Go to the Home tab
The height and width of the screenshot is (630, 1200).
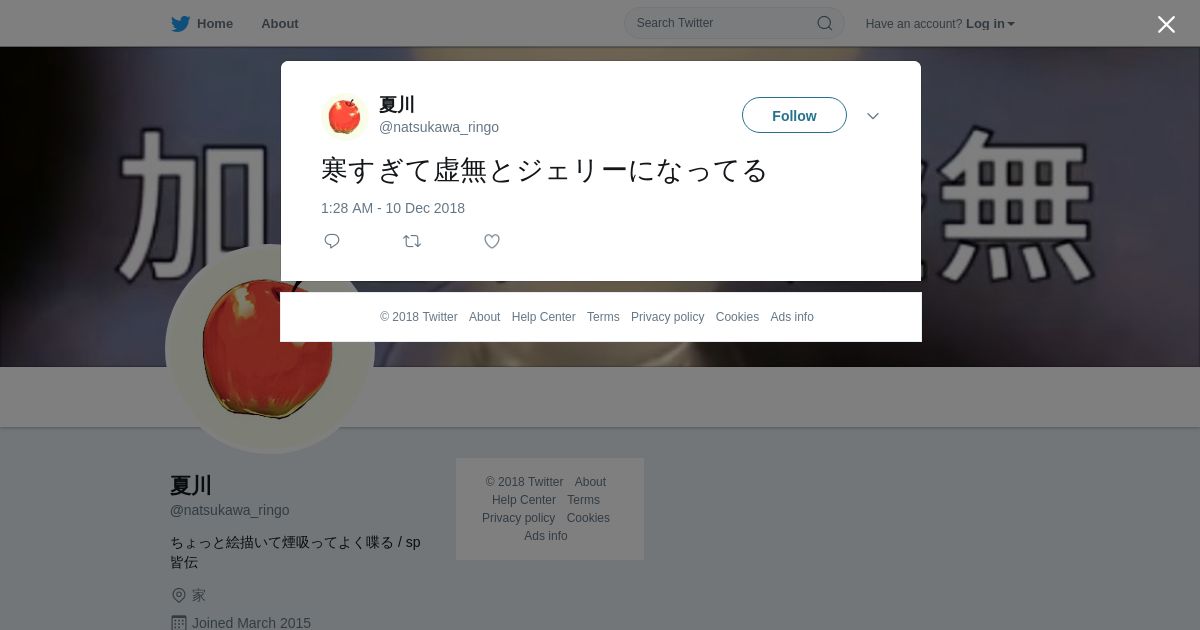point(202,24)
